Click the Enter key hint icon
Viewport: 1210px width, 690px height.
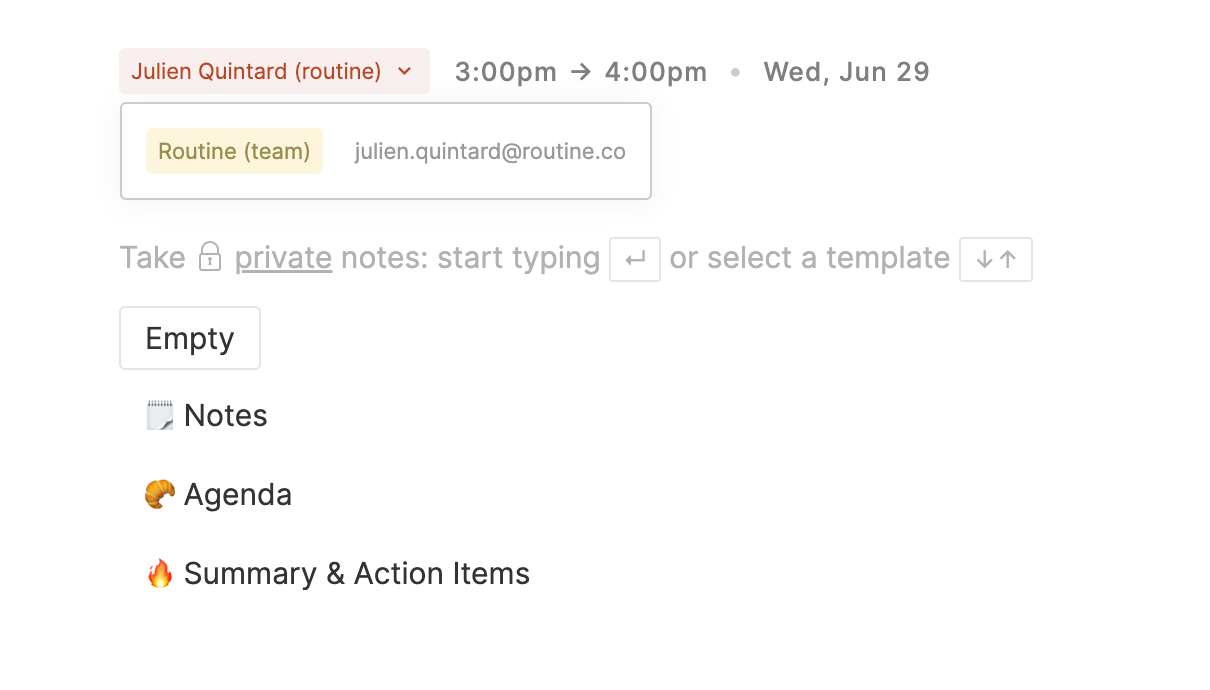pyautogui.click(x=635, y=259)
